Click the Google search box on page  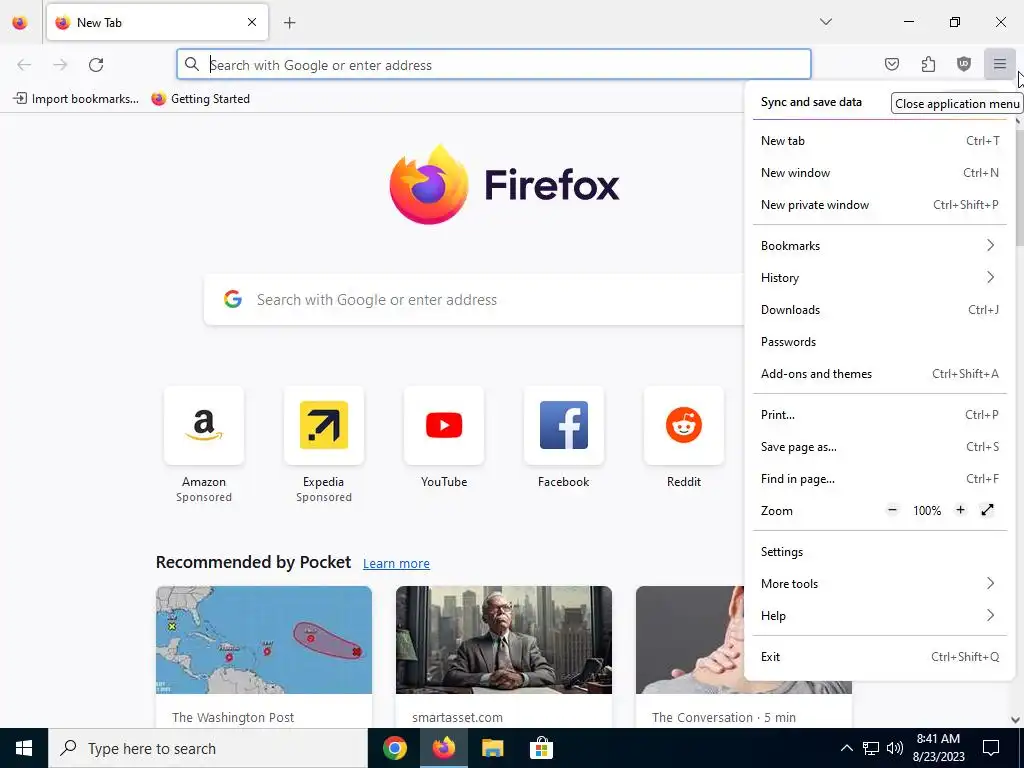tap(474, 300)
